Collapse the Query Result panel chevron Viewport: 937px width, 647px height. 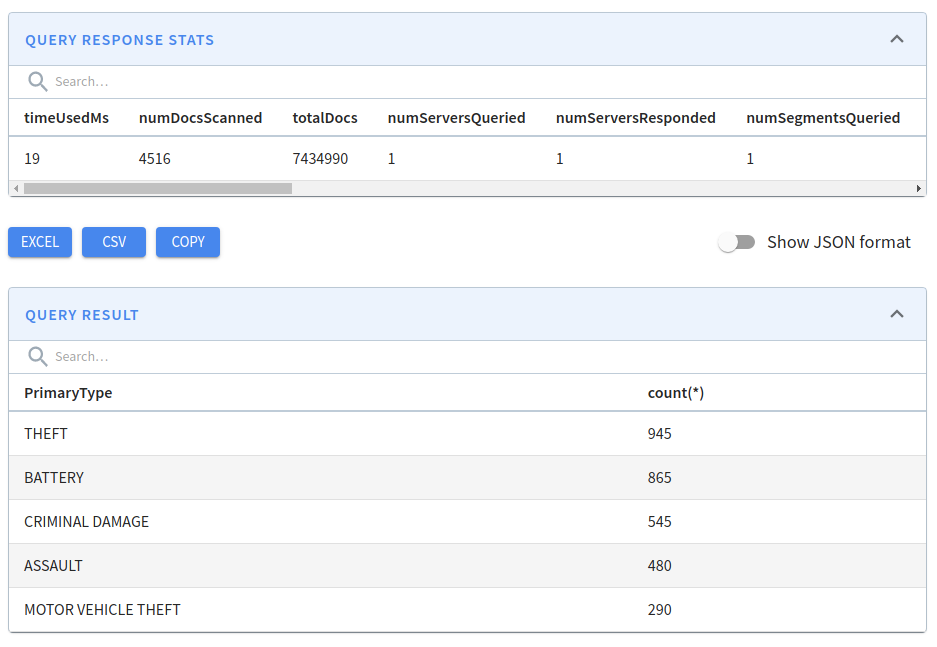(896, 314)
